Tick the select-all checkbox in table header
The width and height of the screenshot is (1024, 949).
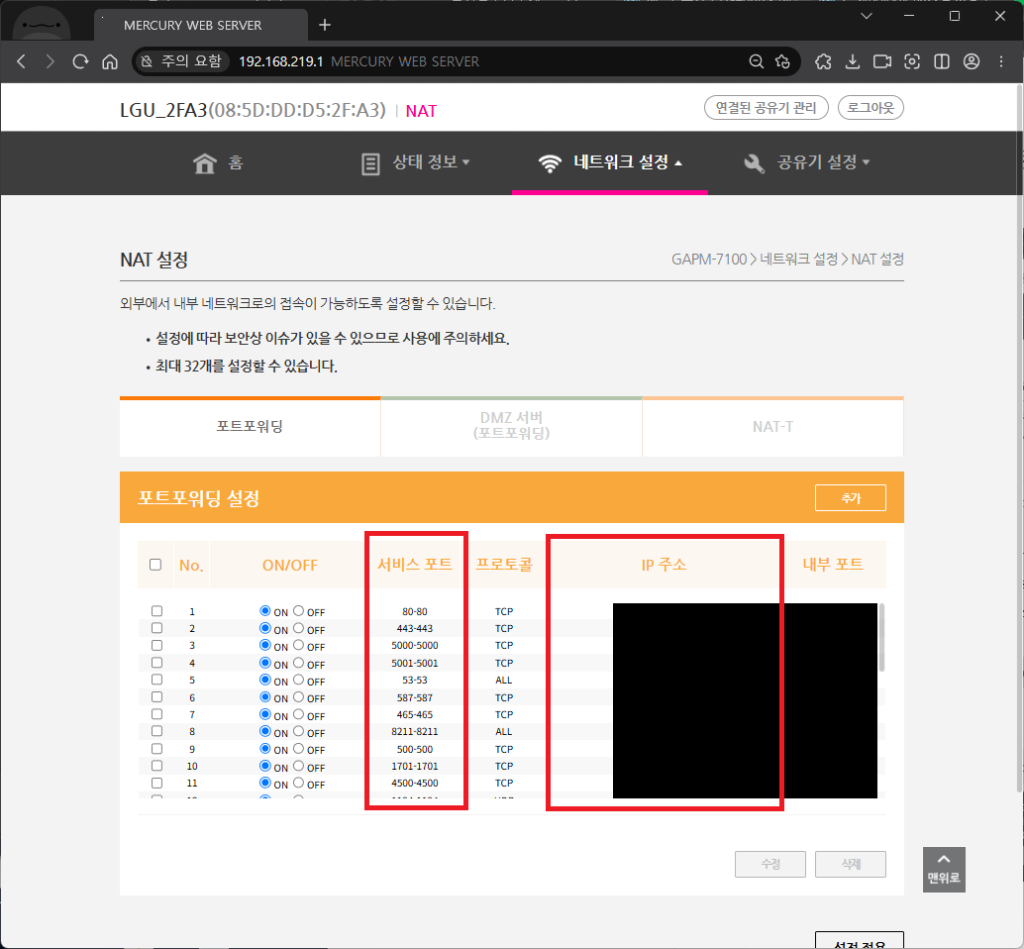coord(155,564)
